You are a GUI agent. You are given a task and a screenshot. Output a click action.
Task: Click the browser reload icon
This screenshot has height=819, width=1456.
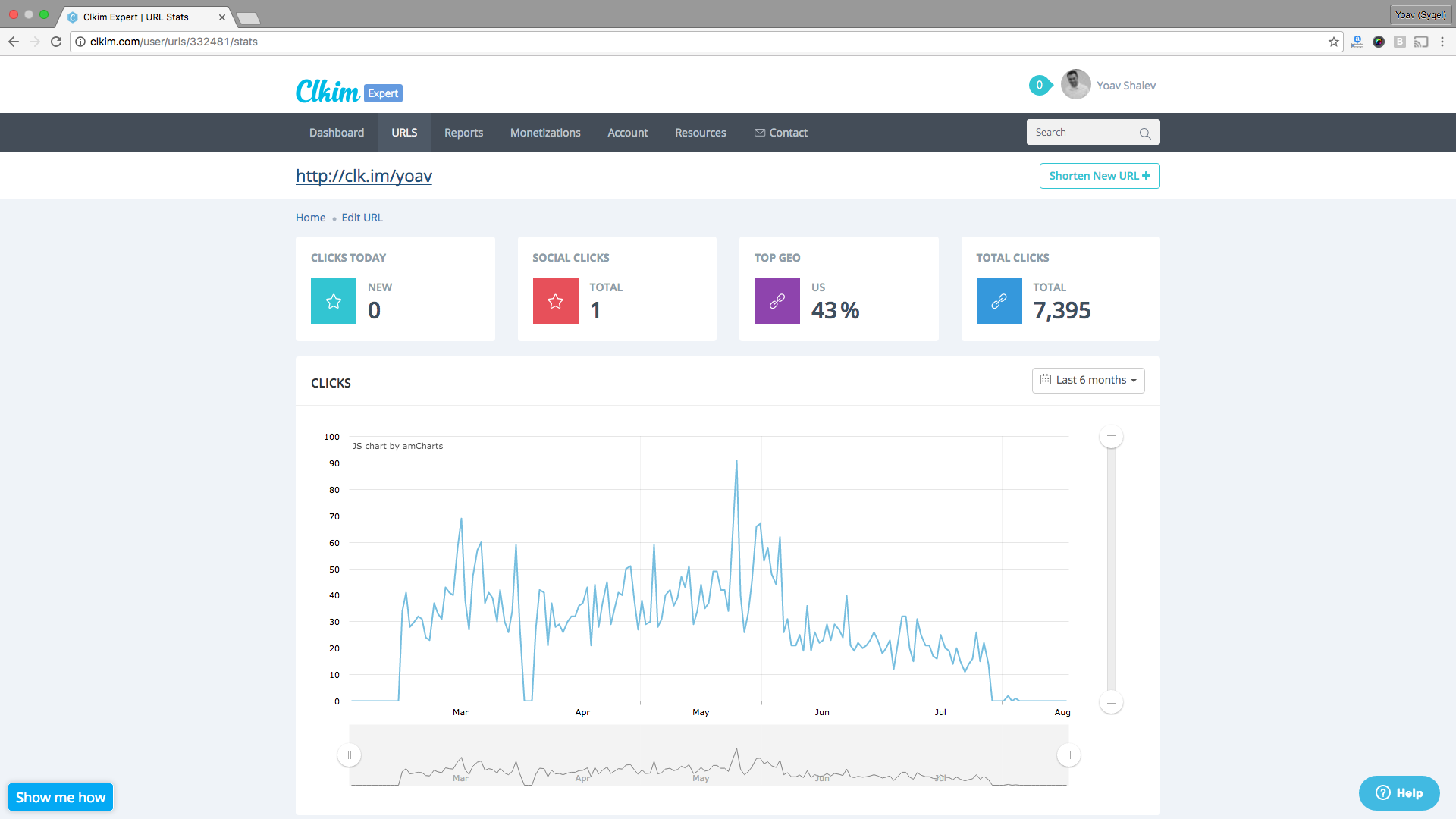[x=56, y=42]
